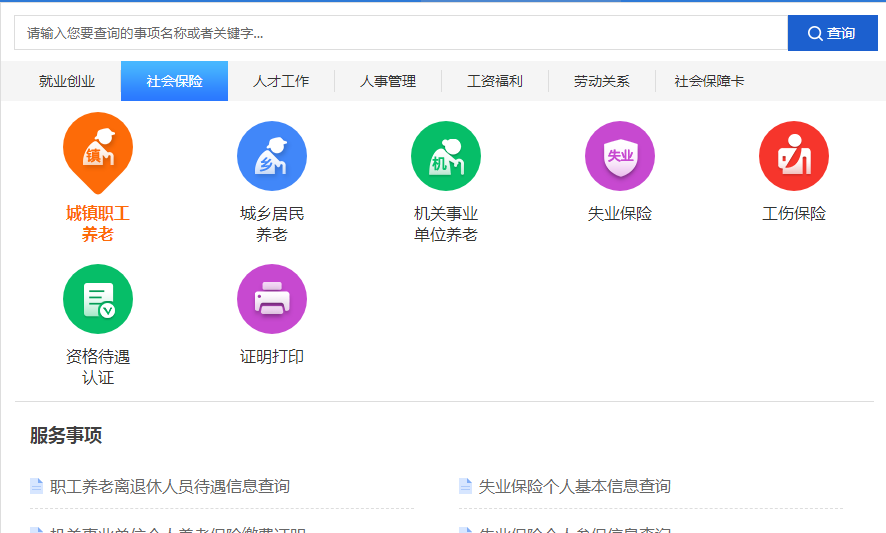
Task: Switch to the 工资福利 tab
Action: pyautogui.click(x=495, y=81)
